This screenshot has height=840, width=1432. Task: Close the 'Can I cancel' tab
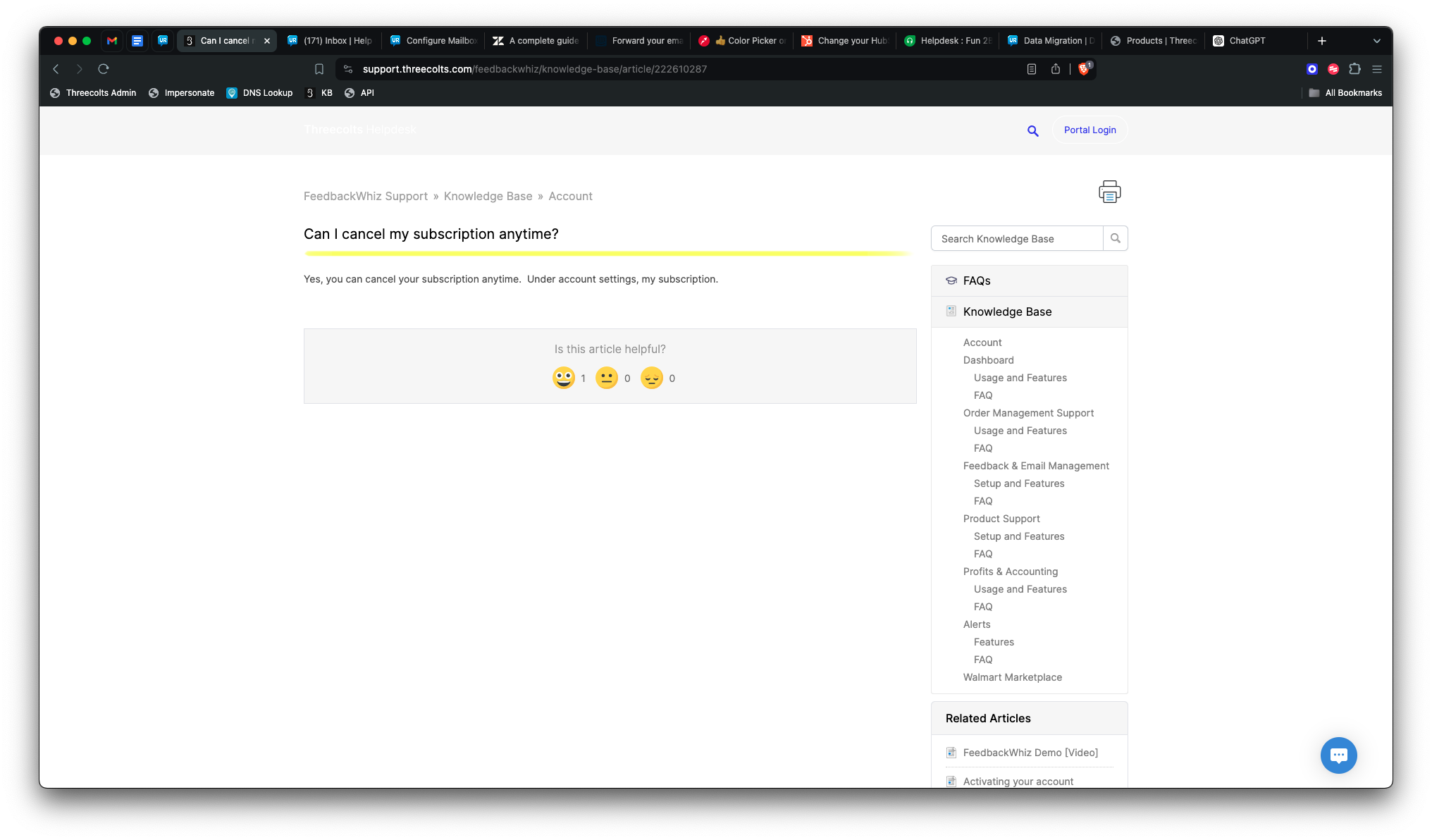(267, 41)
